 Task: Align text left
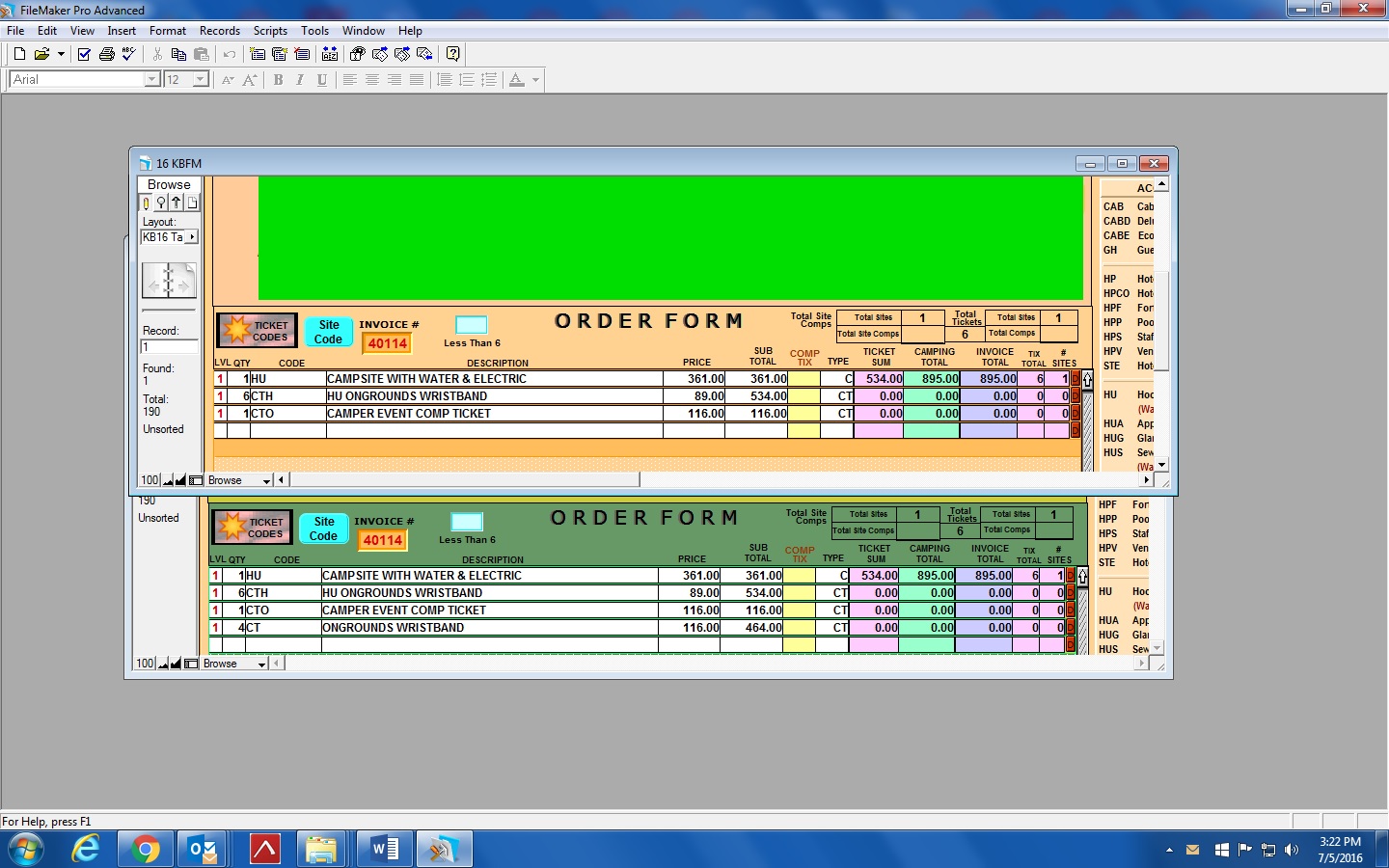(x=350, y=80)
